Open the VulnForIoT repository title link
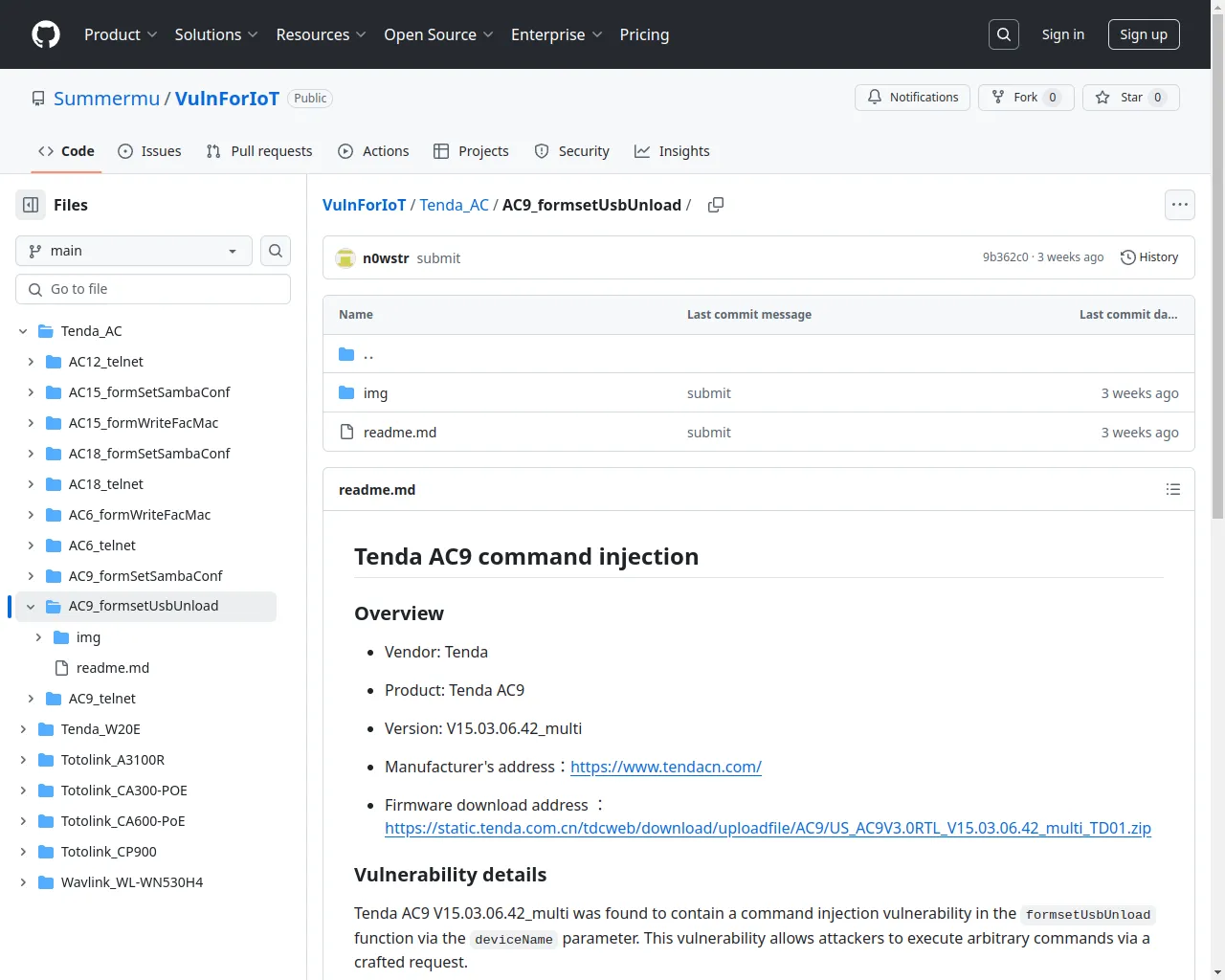Image resolution: width=1225 pixels, height=980 pixels. pos(227,99)
